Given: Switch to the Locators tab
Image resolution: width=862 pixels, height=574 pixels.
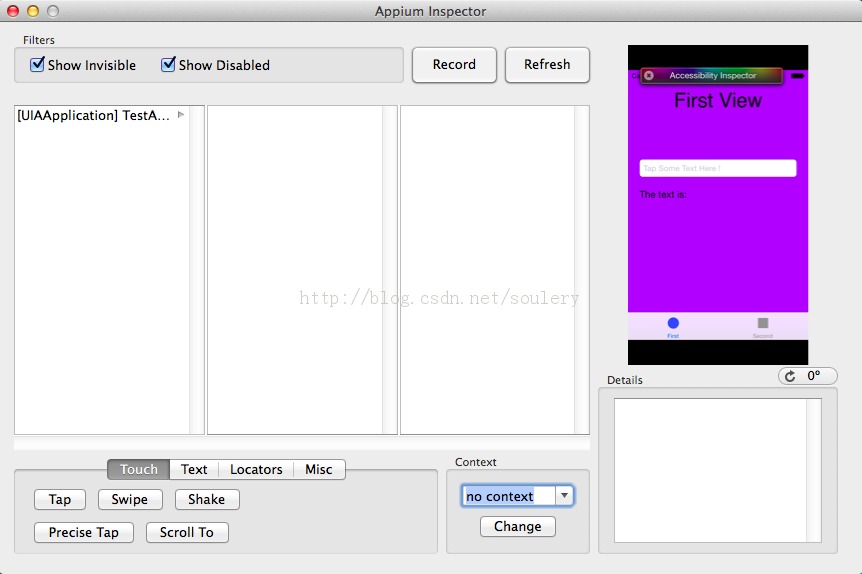Looking at the screenshot, I should (256, 469).
